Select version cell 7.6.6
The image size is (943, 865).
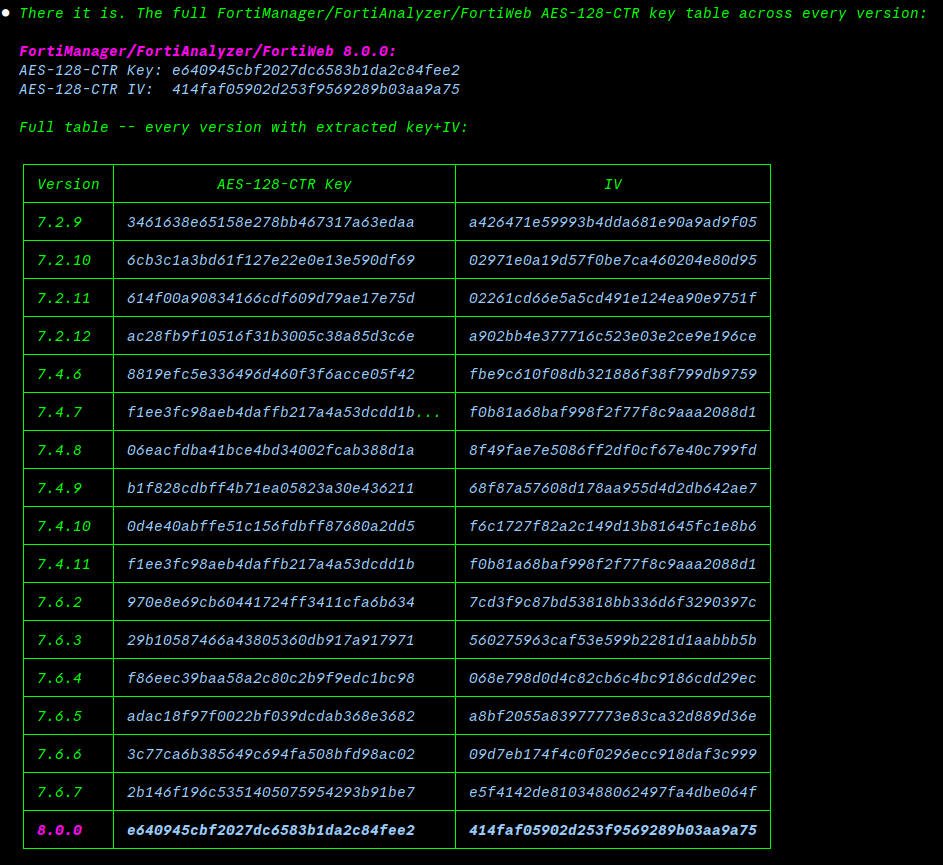point(60,754)
